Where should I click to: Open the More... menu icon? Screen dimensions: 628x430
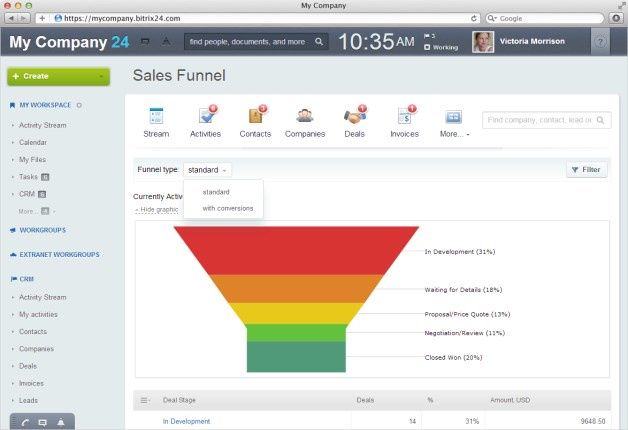tap(453, 117)
